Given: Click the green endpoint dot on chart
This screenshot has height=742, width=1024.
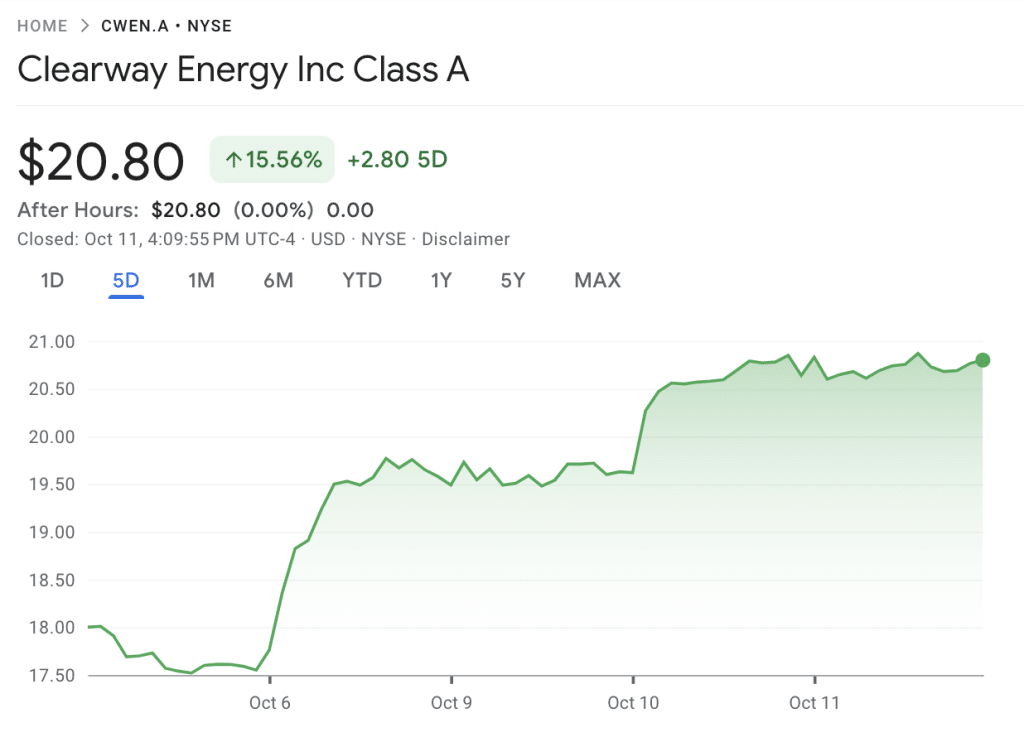Looking at the screenshot, I should pos(982,360).
